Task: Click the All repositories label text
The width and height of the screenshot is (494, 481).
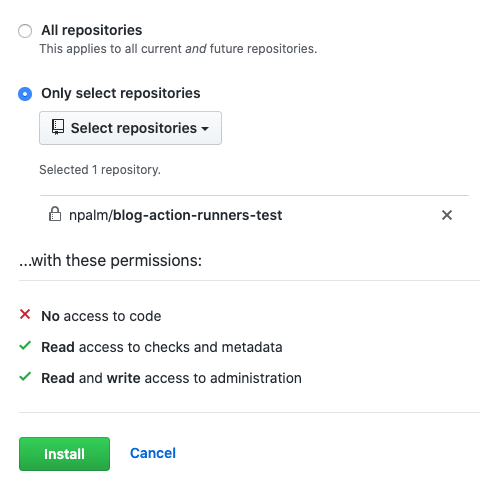Action: [x=92, y=30]
